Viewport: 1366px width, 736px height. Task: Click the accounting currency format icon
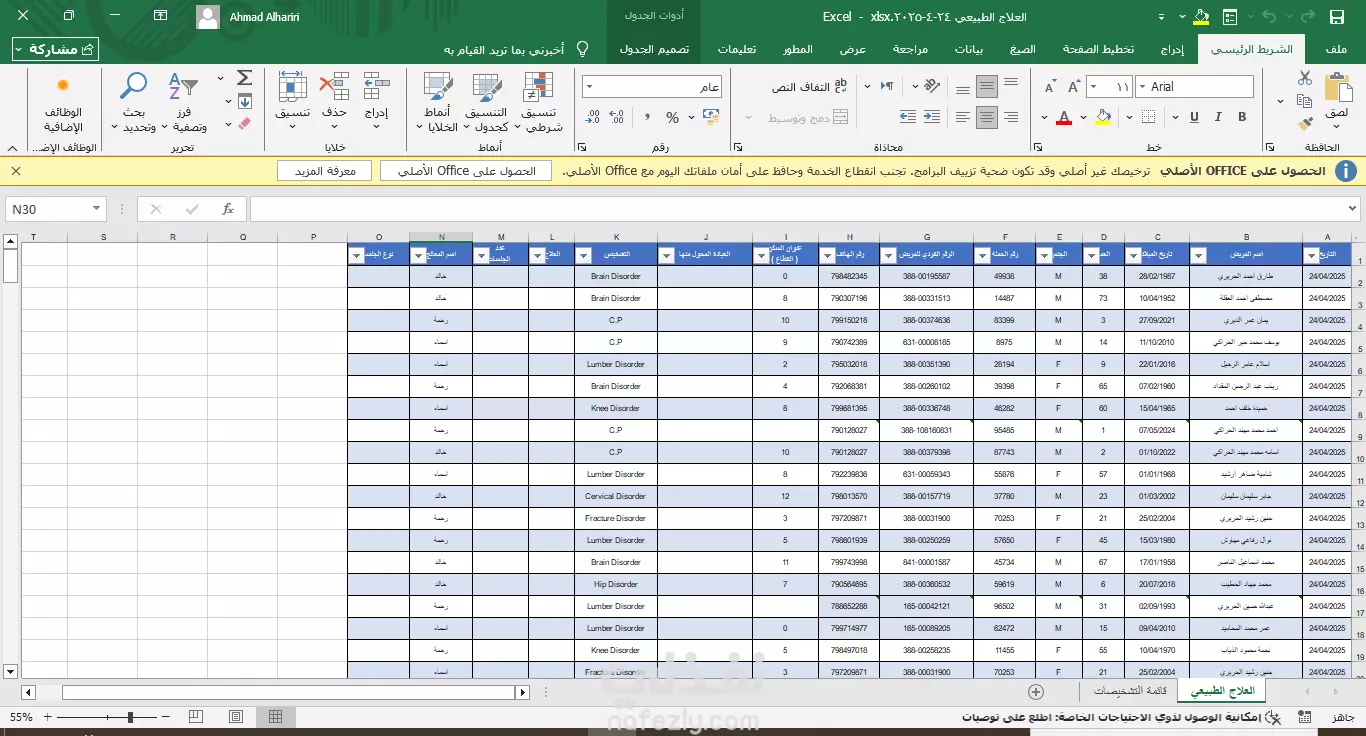pyautogui.click(x=711, y=118)
